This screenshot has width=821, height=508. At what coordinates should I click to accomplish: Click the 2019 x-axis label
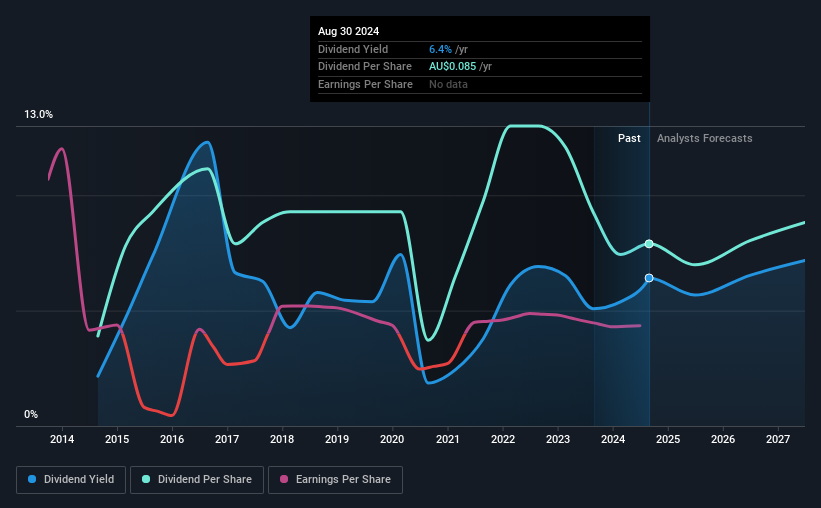(x=337, y=439)
